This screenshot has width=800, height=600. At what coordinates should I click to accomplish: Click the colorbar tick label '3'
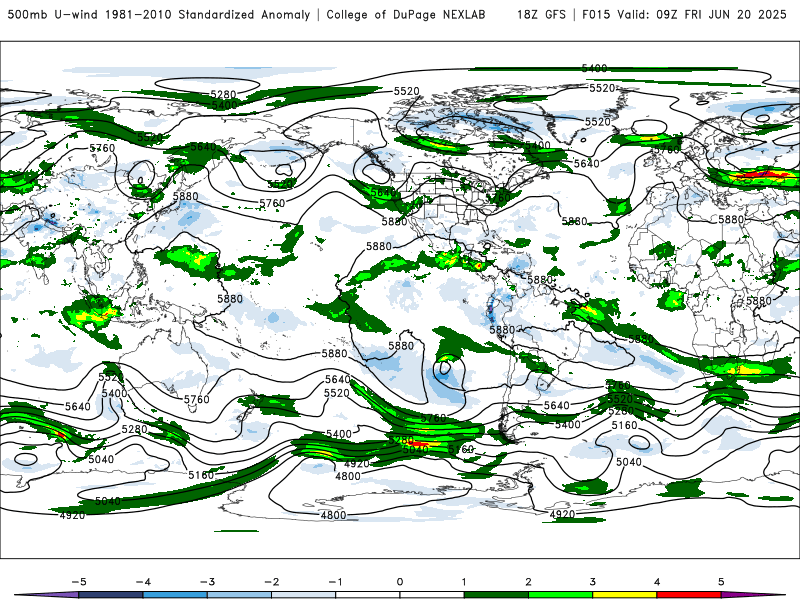click(593, 582)
